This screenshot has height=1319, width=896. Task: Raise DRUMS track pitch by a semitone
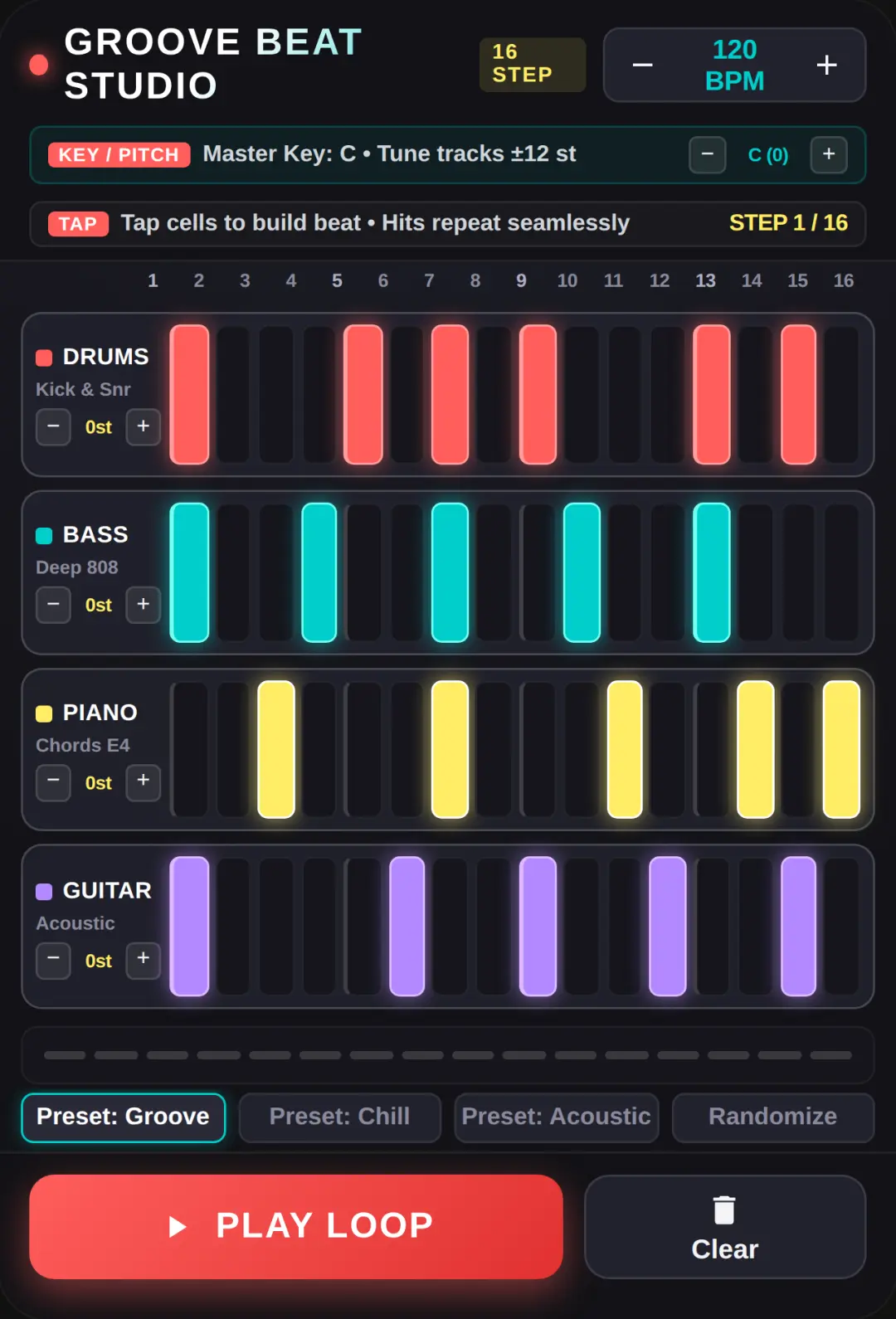point(144,426)
